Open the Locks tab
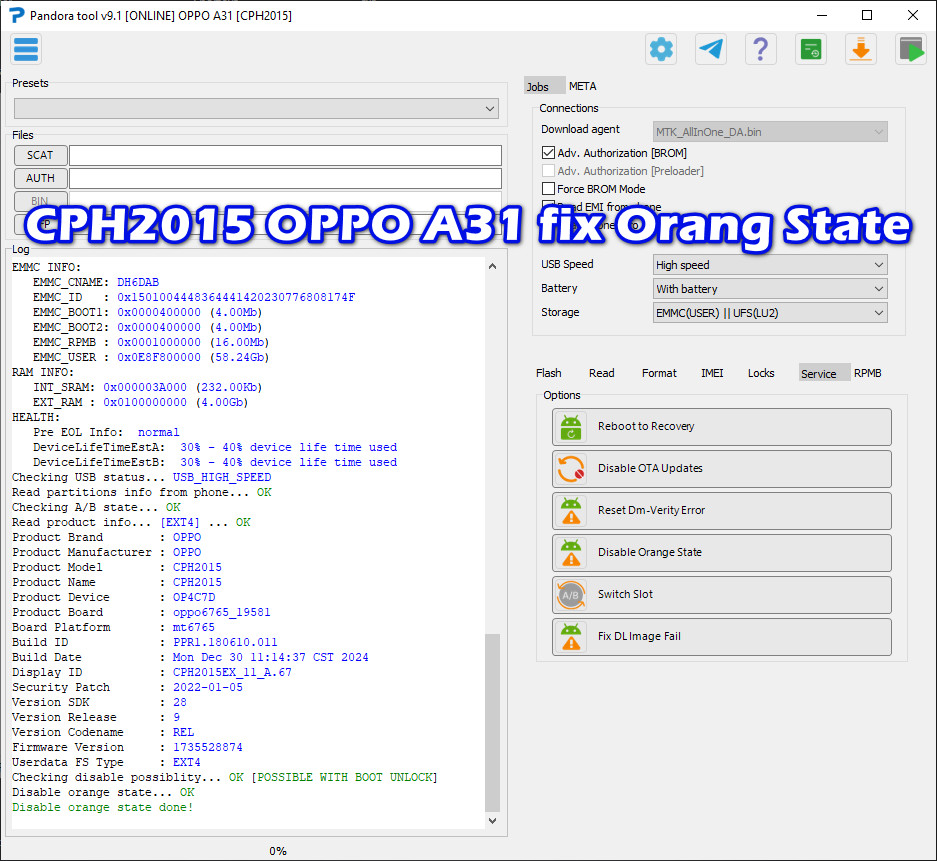 pos(761,373)
